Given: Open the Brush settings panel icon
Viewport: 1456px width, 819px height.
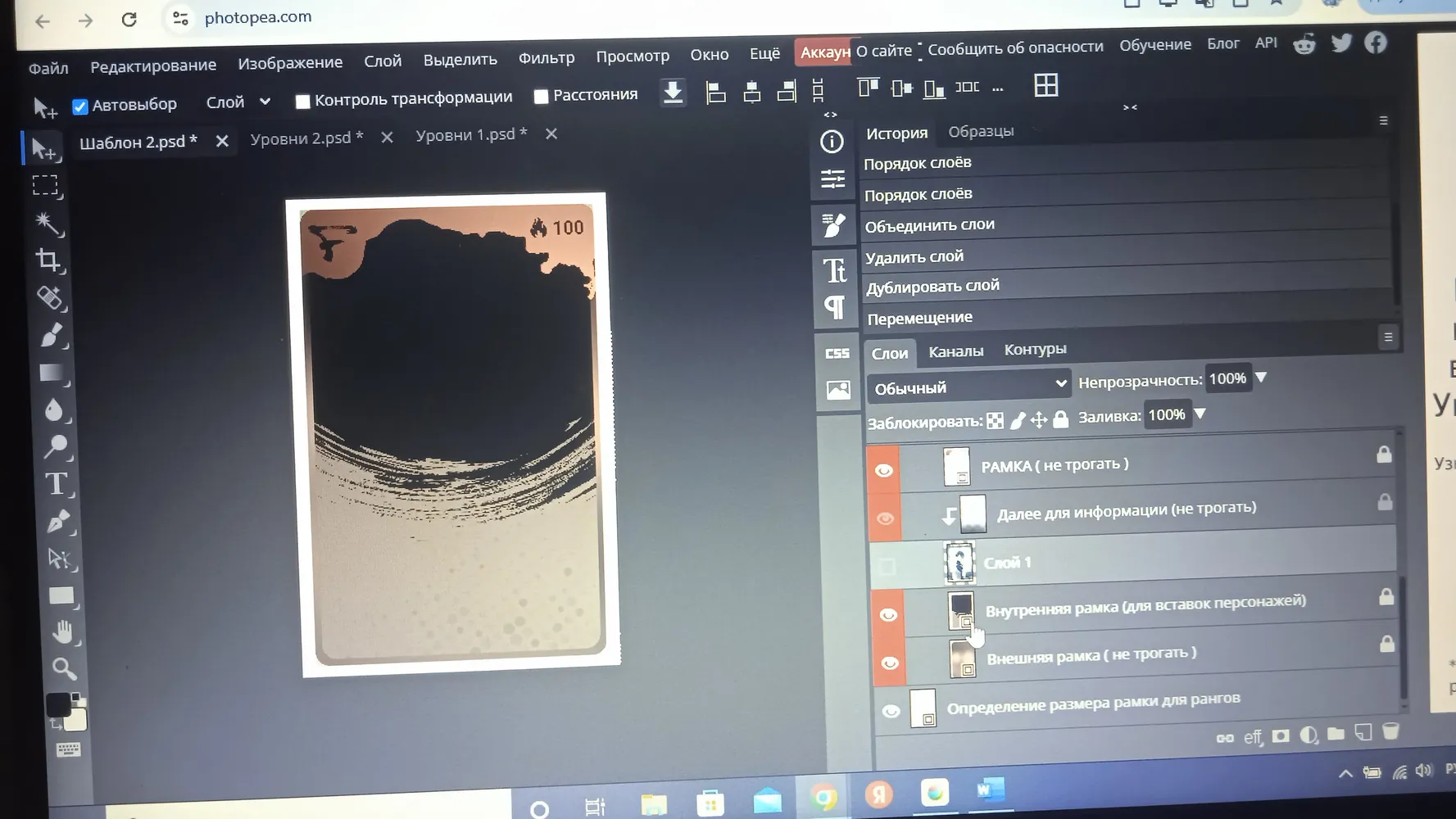Looking at the screenshot, I should point(833,225).
